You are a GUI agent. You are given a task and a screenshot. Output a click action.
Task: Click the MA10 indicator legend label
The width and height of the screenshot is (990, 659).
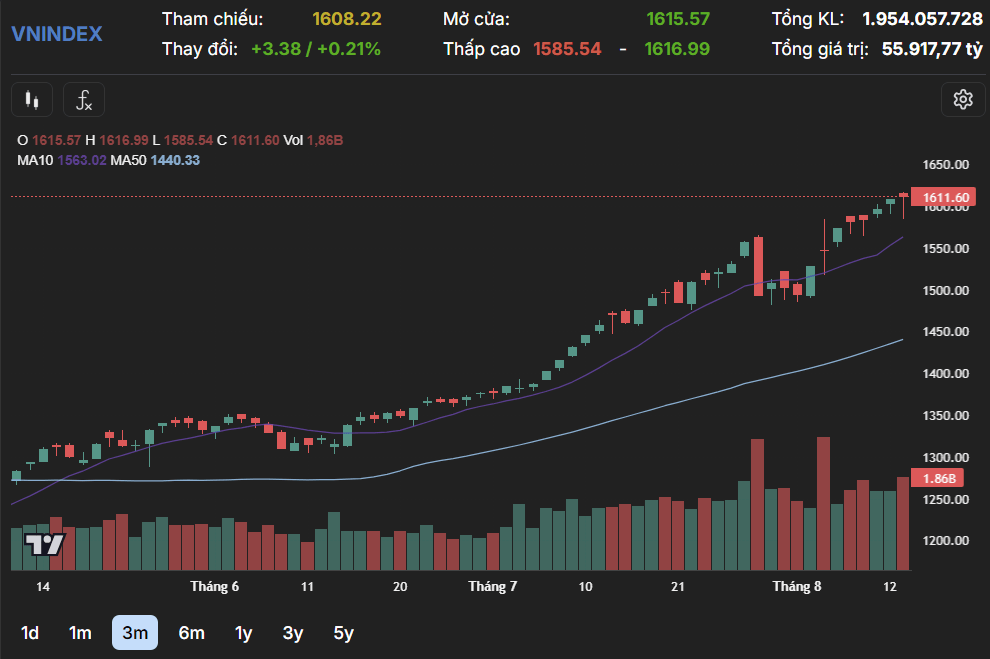point(35,160)
